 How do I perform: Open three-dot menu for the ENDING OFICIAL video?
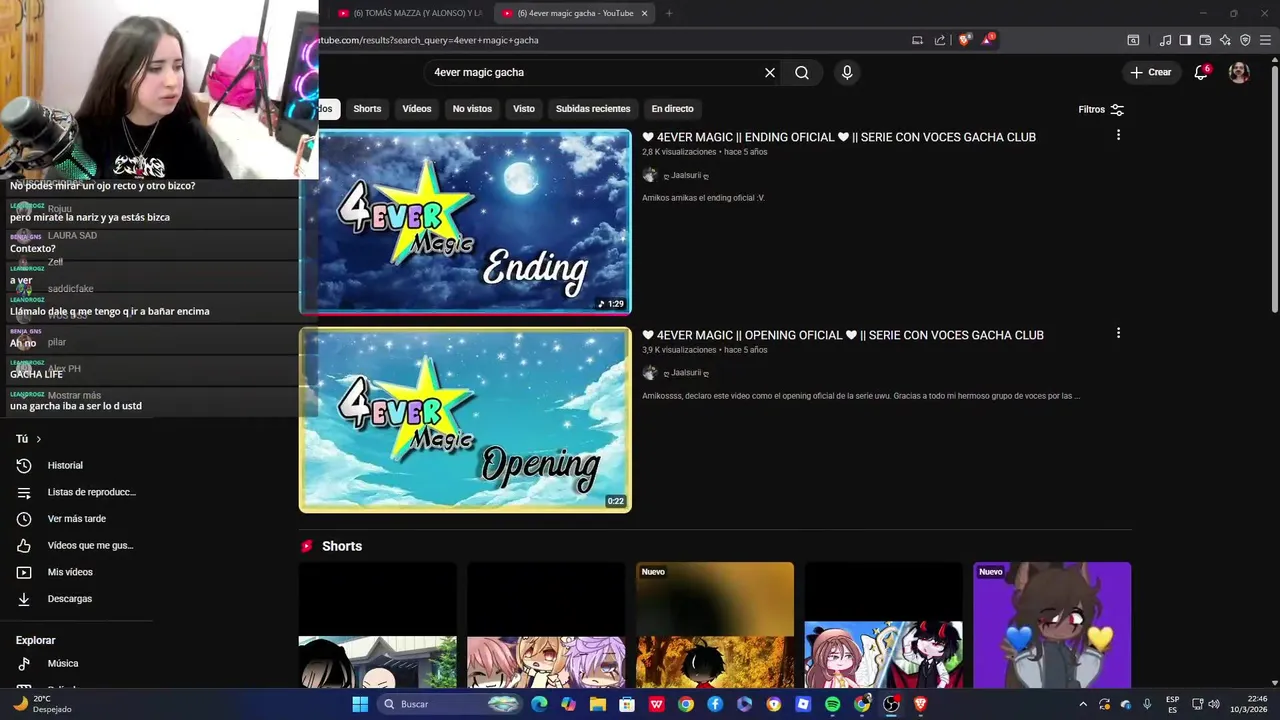tap(1118, 135)
